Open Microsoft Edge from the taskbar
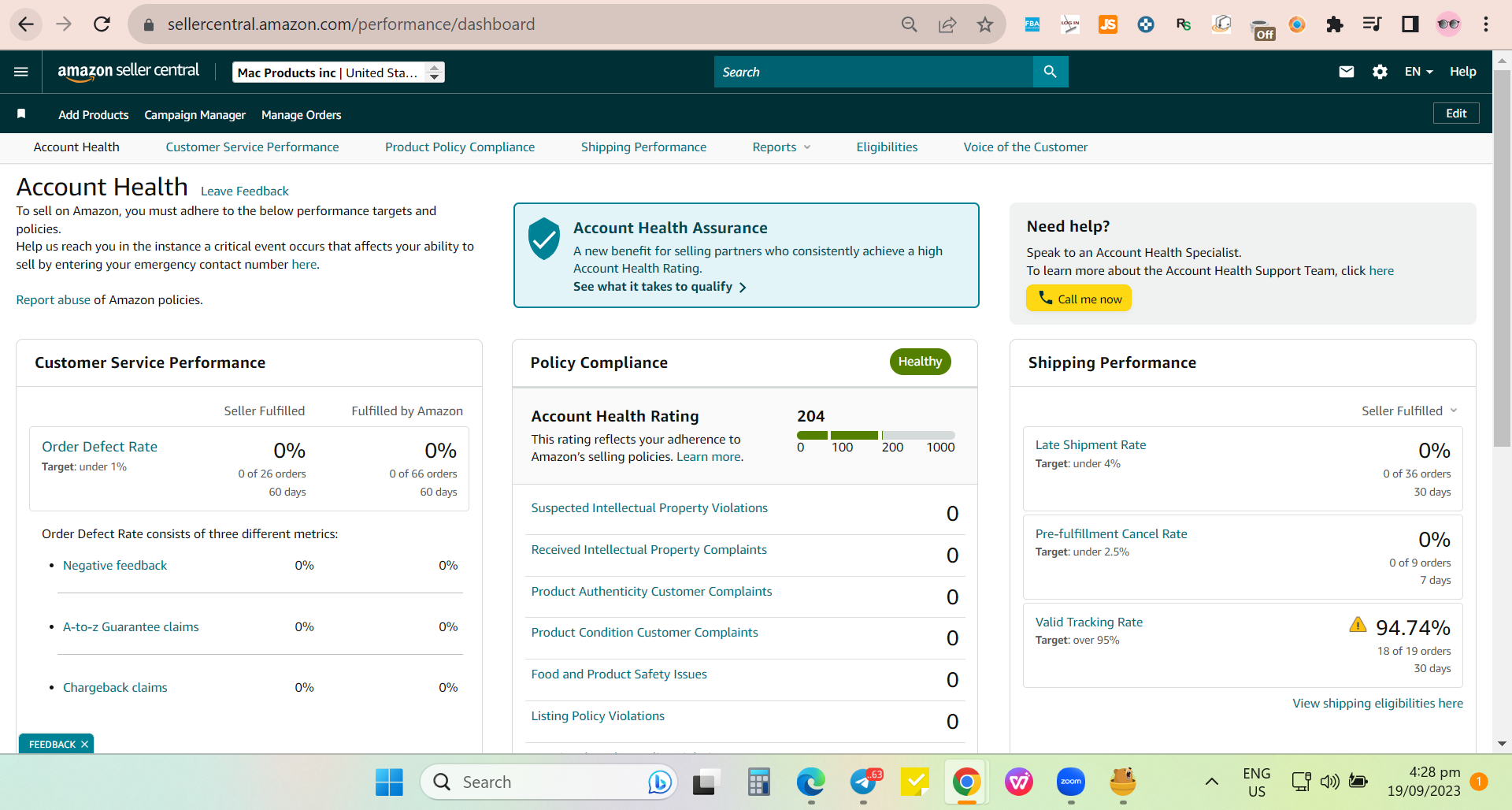1512x810 pixels. click(x=810, y=782)
